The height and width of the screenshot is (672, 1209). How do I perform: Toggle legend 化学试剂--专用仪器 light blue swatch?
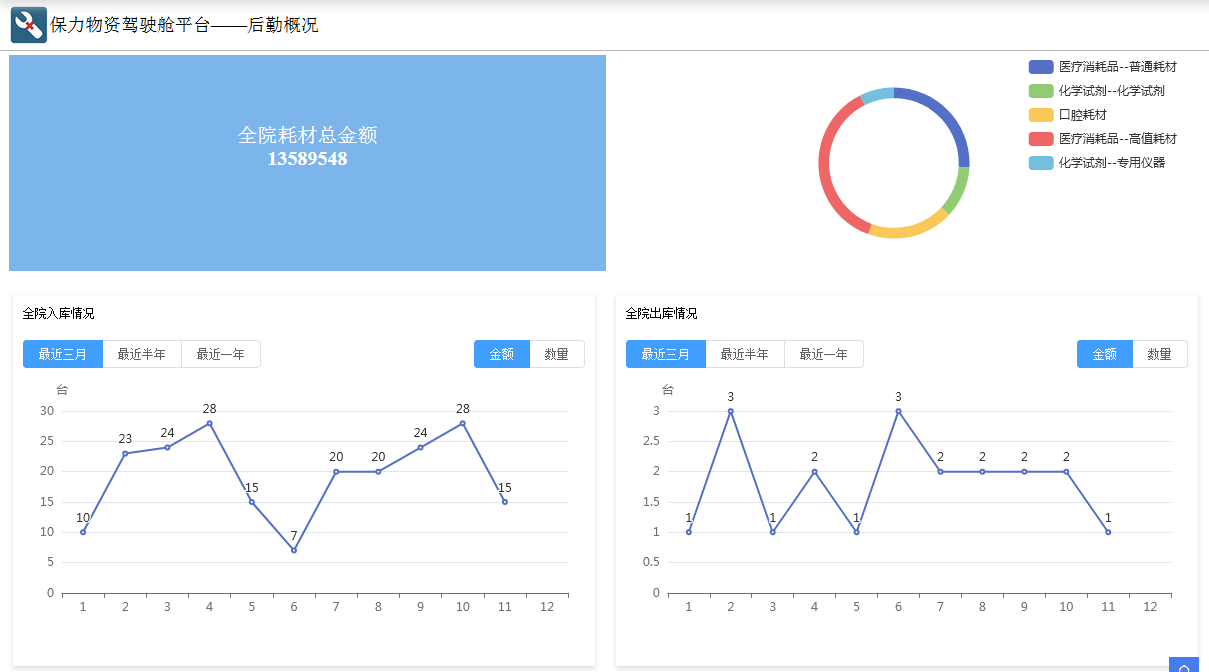(1041, 163)
